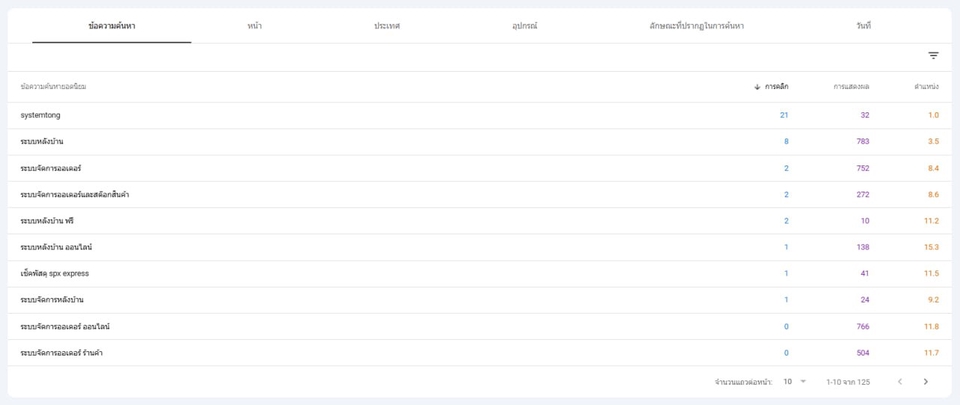Switch to the หน้า tab
960x405 pixels.
click(x=255, y=26)
